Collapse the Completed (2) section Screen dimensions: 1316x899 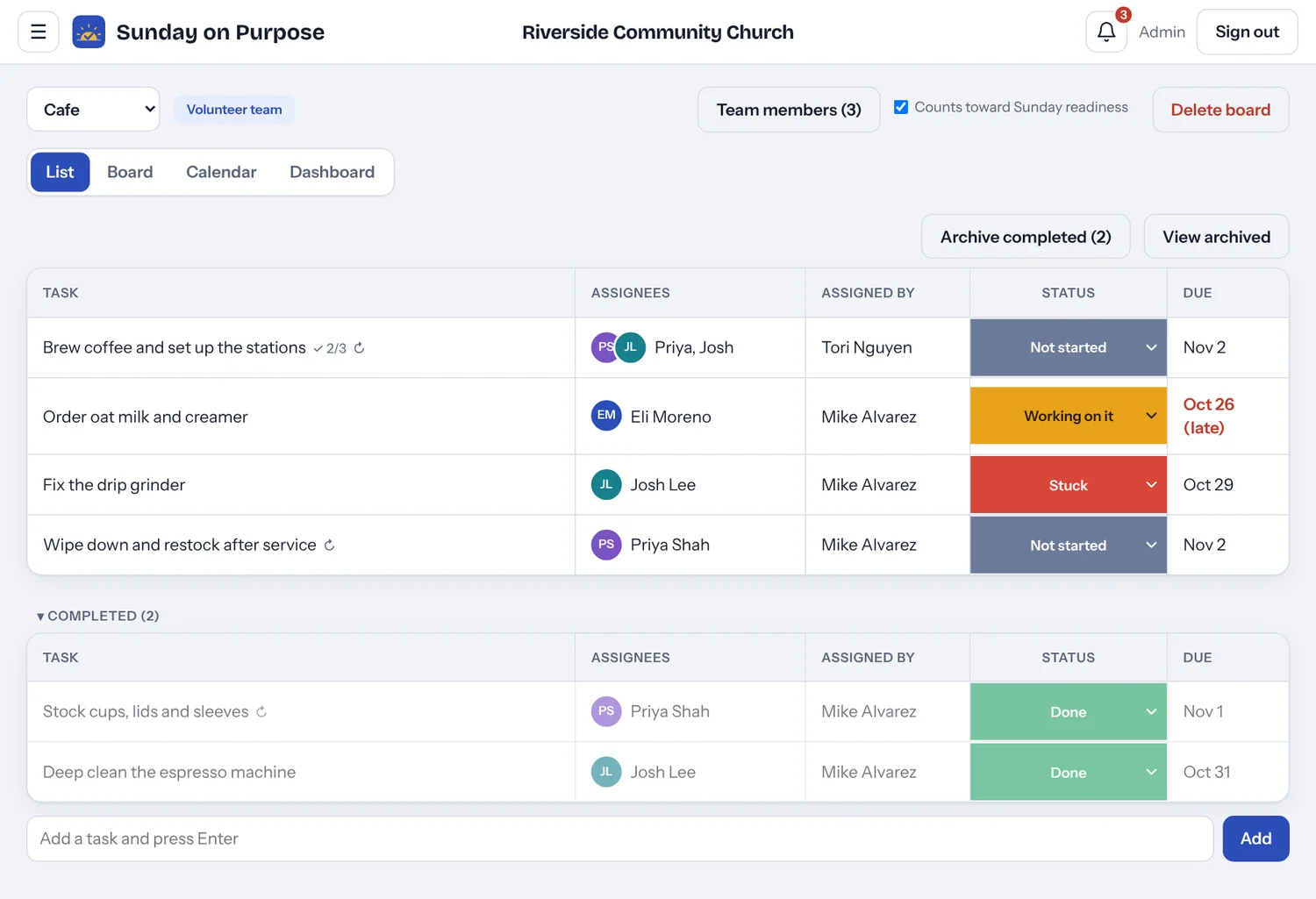[97, 616]
